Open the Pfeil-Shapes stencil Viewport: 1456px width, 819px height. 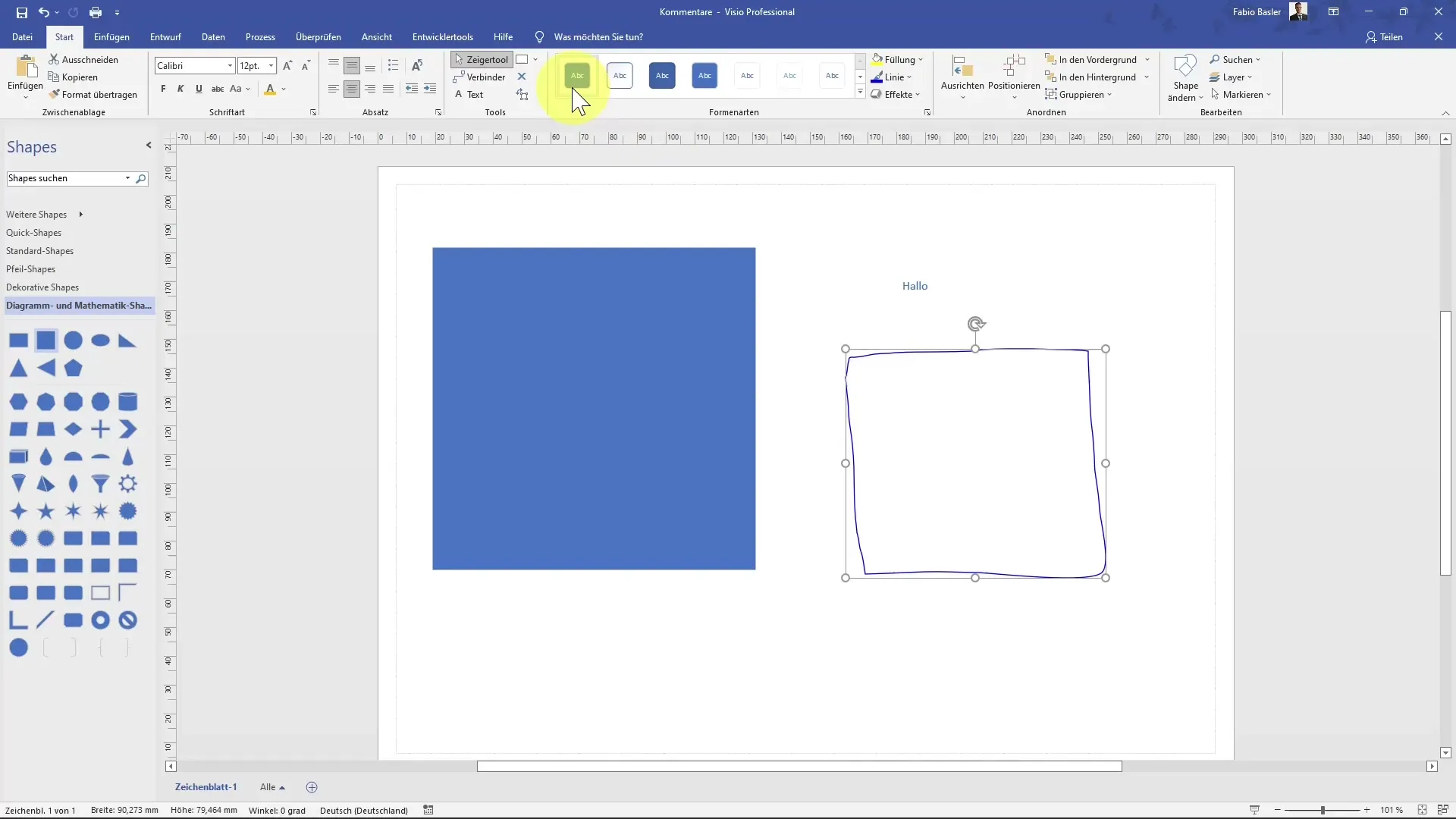pos(30,269)
